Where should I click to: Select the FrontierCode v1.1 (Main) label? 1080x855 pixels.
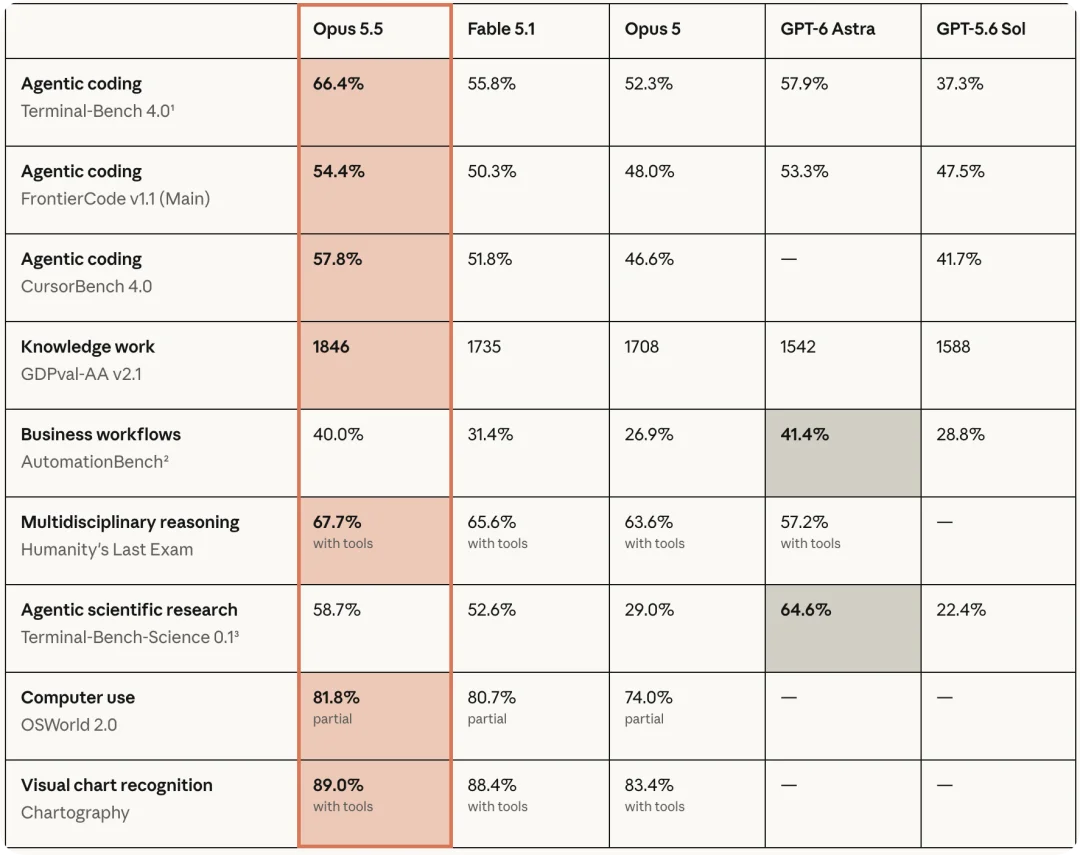click(115, 198)
